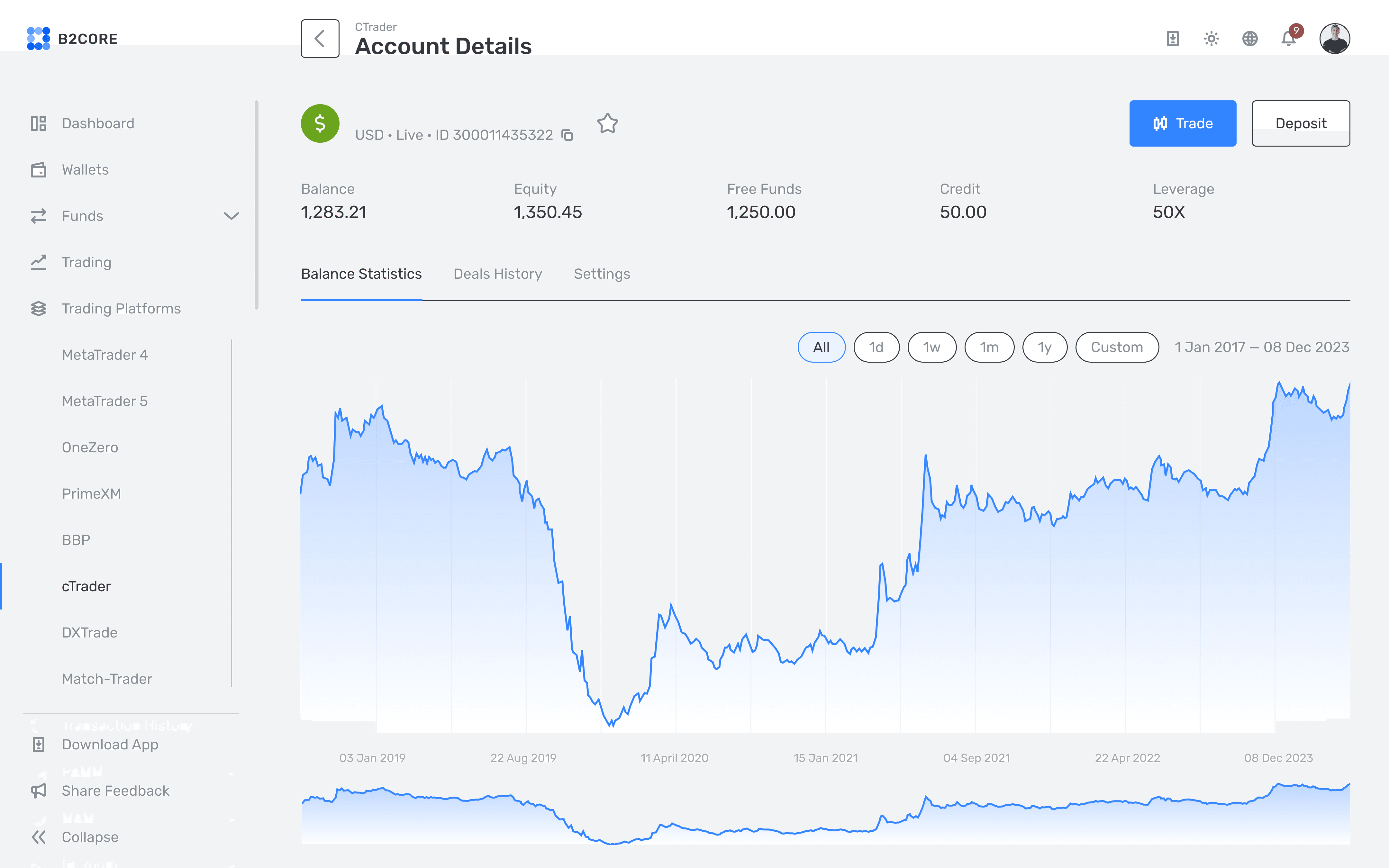Viewport: 1389px width, 868px height.
Task: Click the Deposit button
Action: (1301, 123)
